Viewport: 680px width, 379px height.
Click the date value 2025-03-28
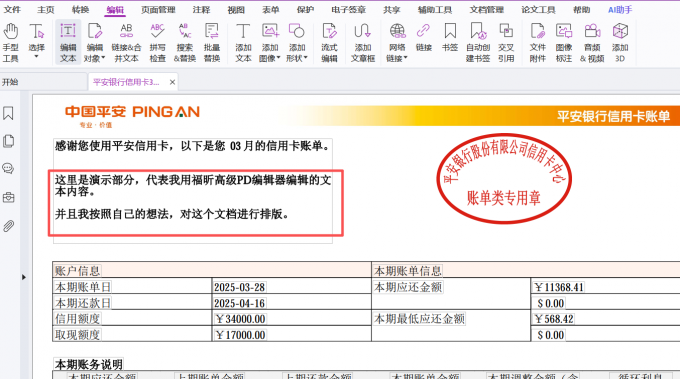[x=239, y=287]
